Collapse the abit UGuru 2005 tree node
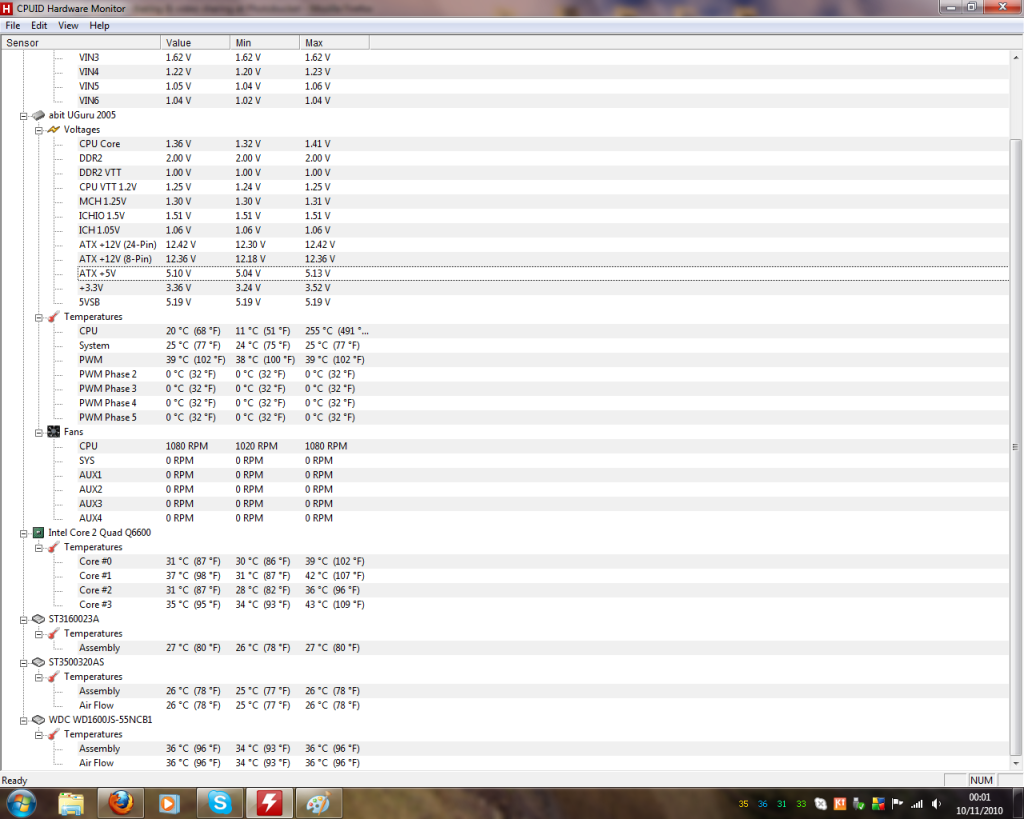 tap(24, 116)
